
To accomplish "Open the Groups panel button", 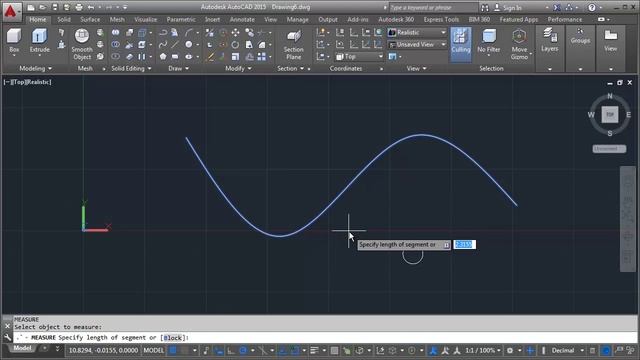I will click(x=580, y=37).
